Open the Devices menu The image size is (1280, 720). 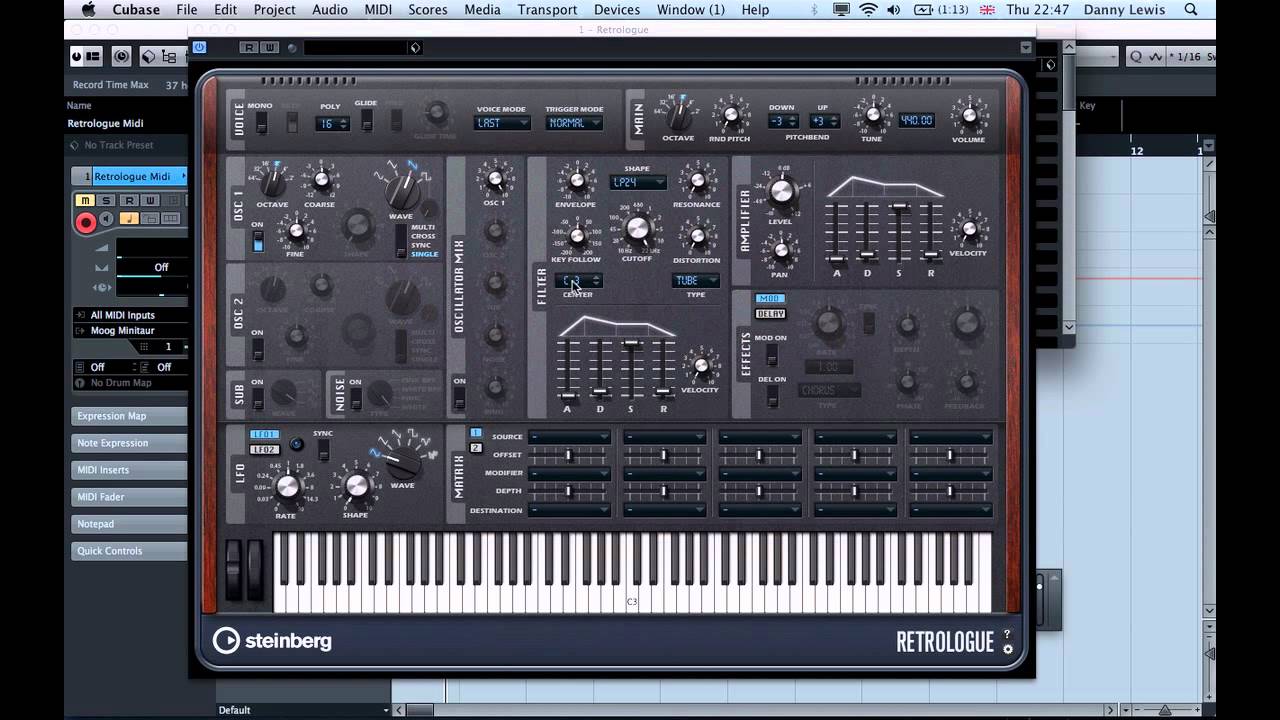click(617, 10)
